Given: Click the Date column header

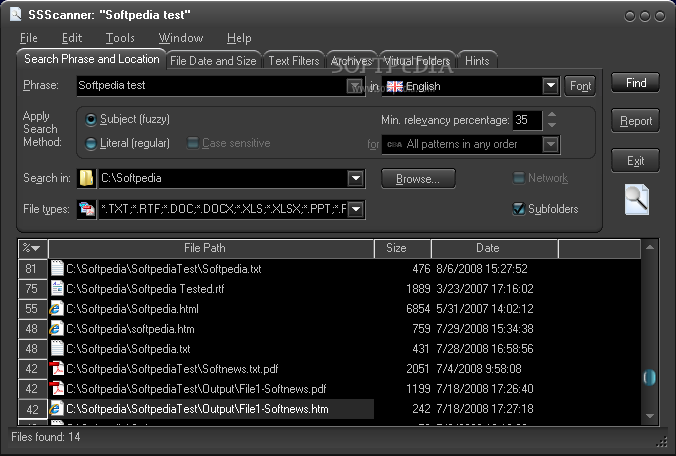Looking at the screenshot, I should (494, 248).
